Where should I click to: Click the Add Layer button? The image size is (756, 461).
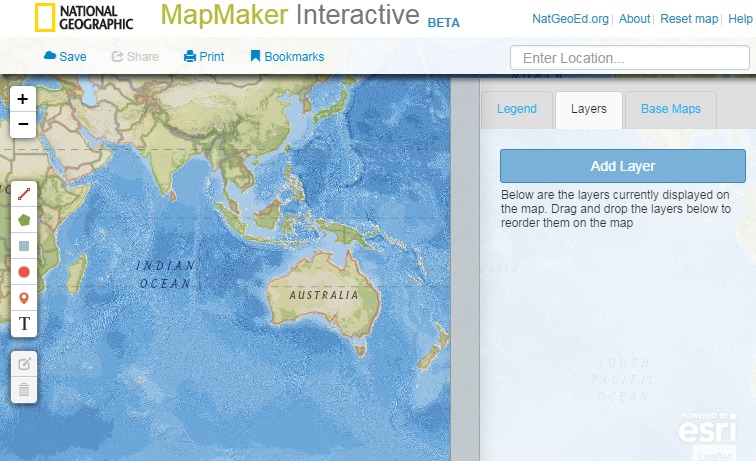[623, 166]
